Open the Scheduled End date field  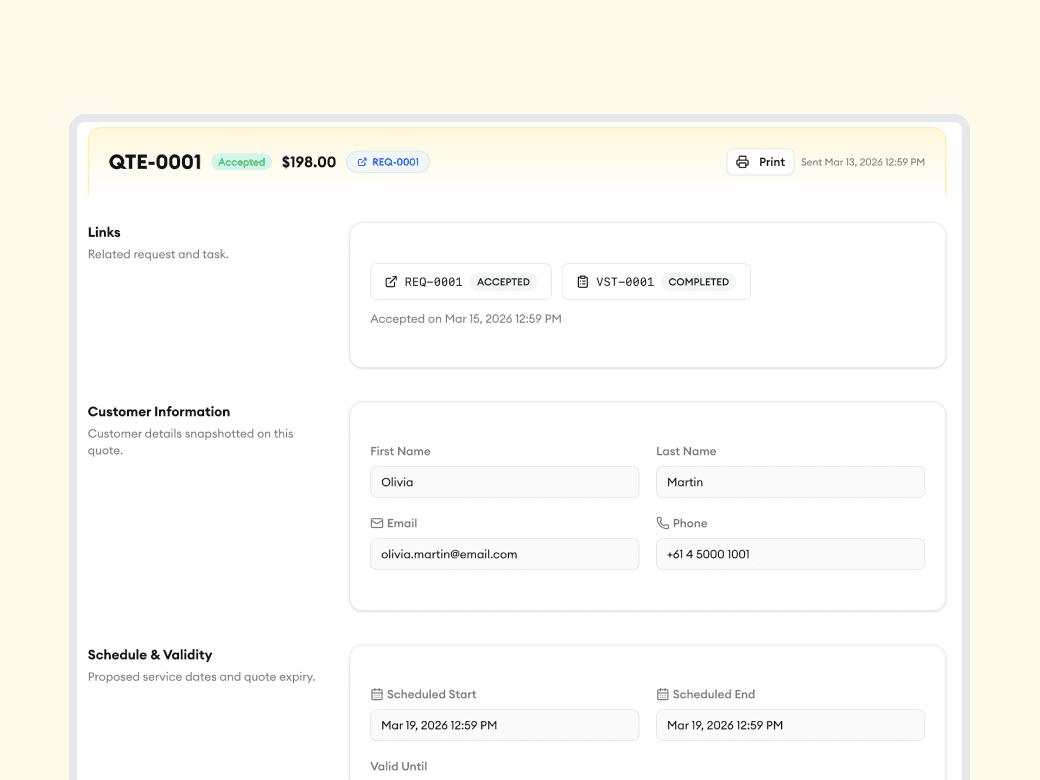click(790, 725)
